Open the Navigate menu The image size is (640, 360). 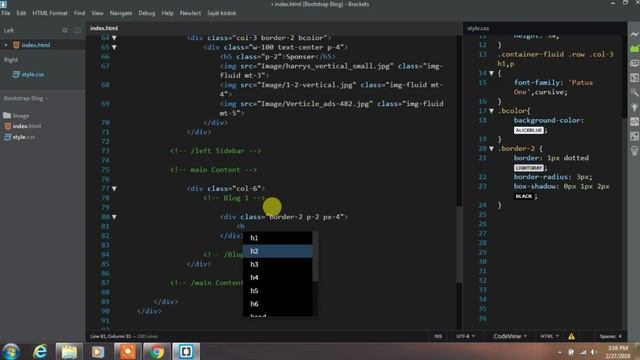pyautogui.click(x=121, y=13)
